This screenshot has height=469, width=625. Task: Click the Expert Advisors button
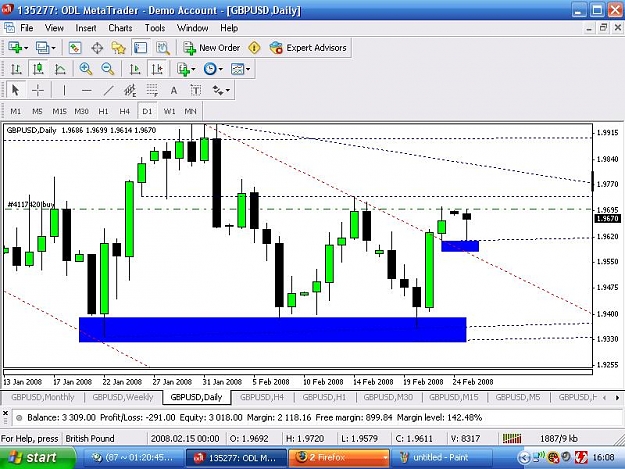pyautogui.click(x=308, y=48)
